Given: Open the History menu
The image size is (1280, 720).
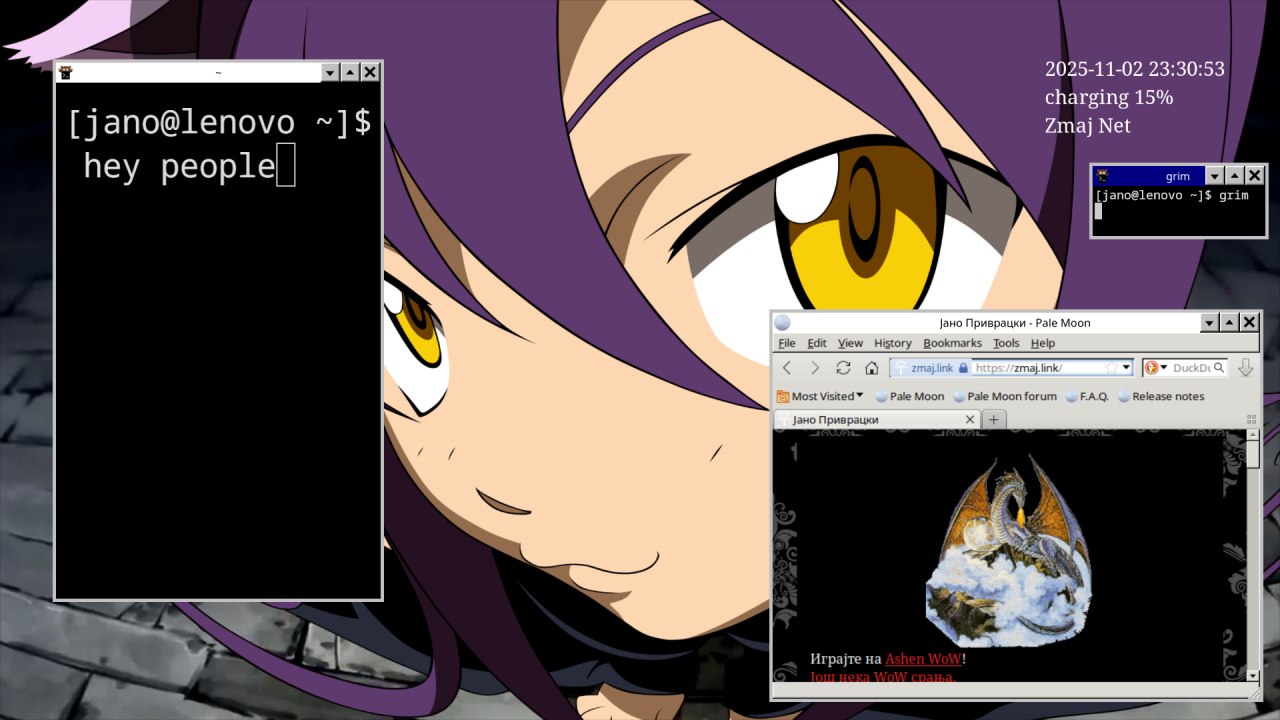Looking at the screenshot, I should click(893, 343).
